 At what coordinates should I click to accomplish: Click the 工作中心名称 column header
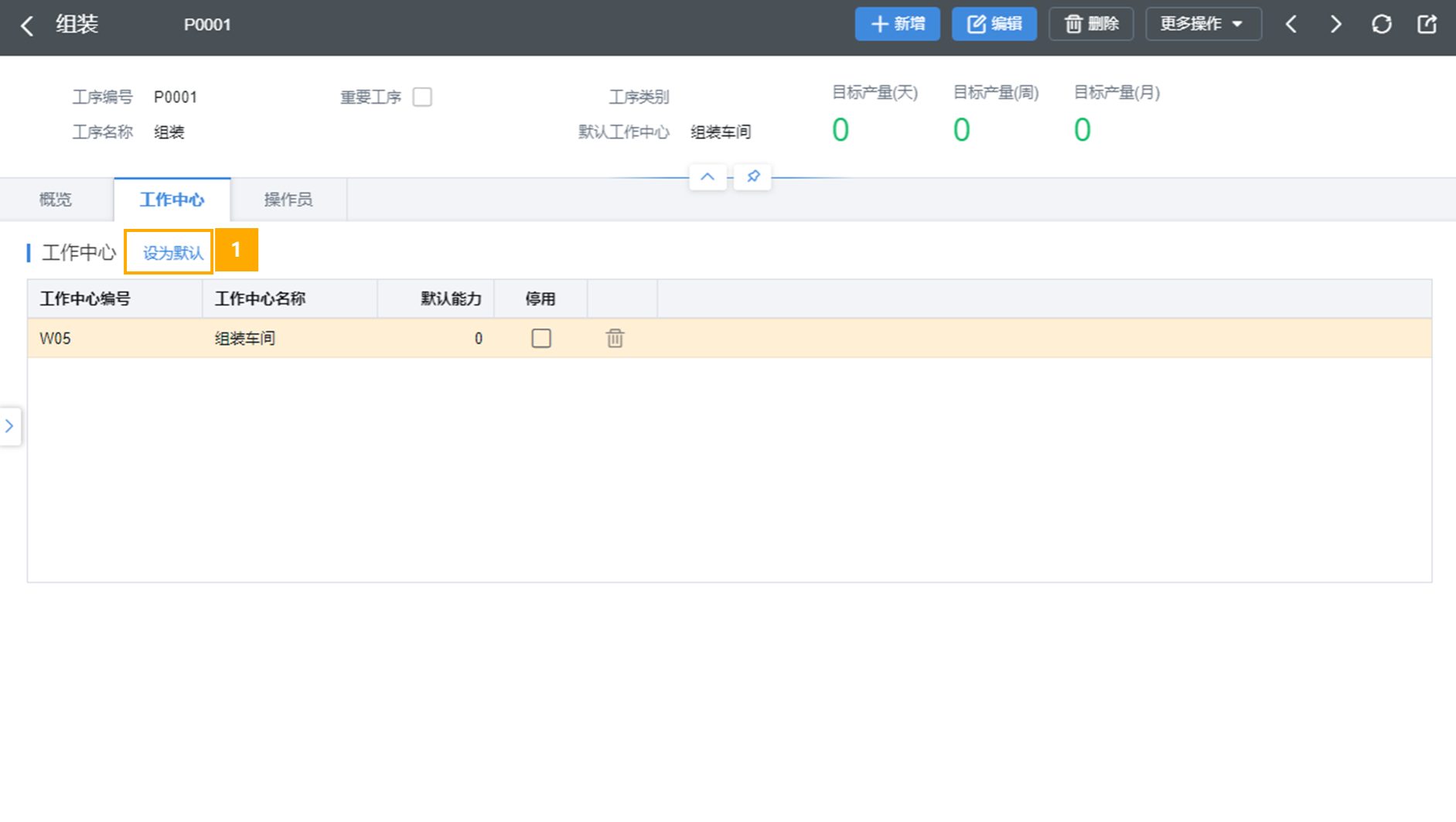(x=290, y=298)
